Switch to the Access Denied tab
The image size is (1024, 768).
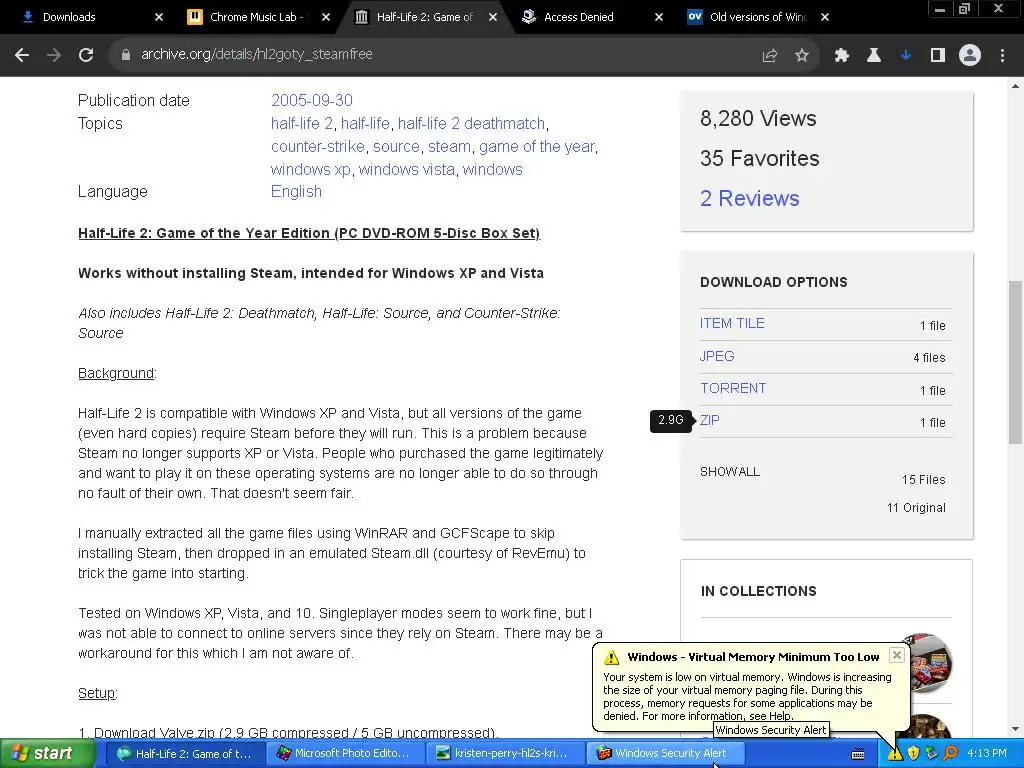[x=591, y=17]
